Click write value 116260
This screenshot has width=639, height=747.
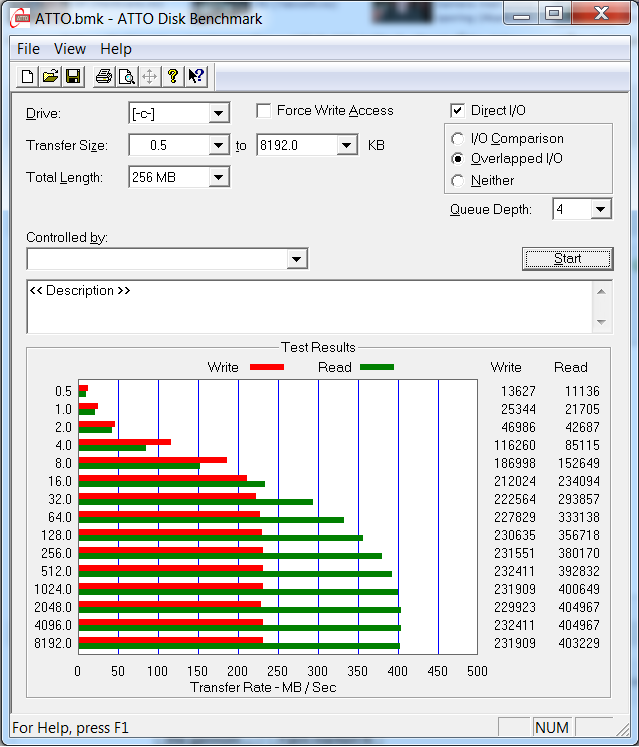point(515,445)
